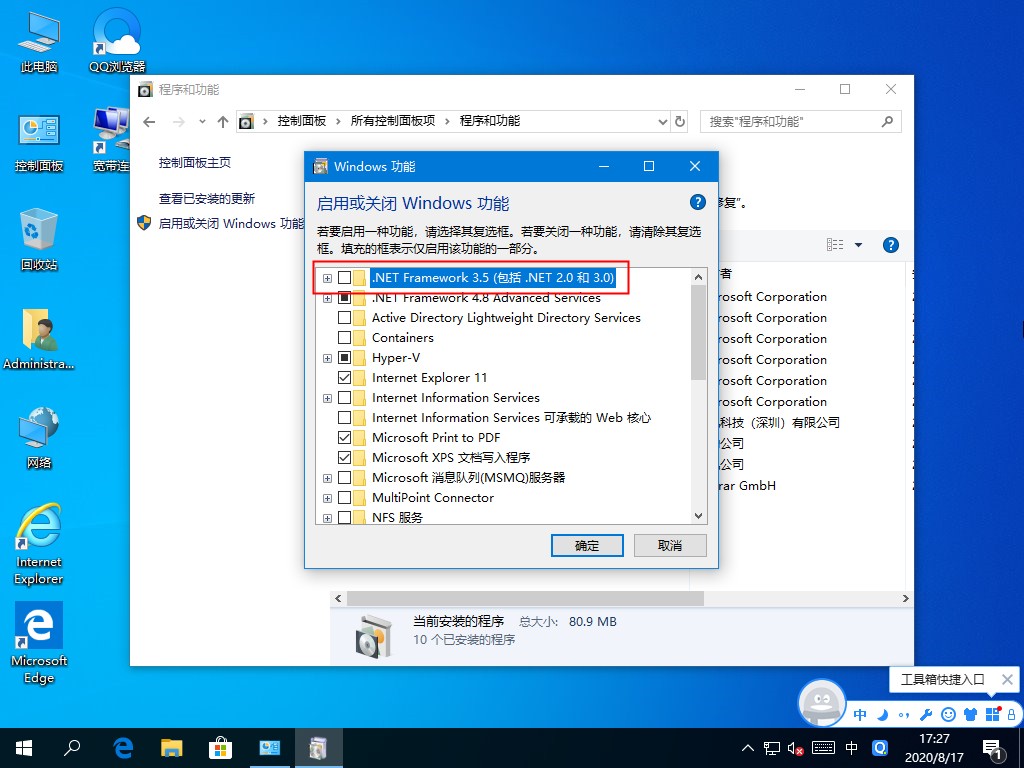Open the address bar history dropdown
The width and height of the screenshot is (1024, 768).
tap(662, 121)
